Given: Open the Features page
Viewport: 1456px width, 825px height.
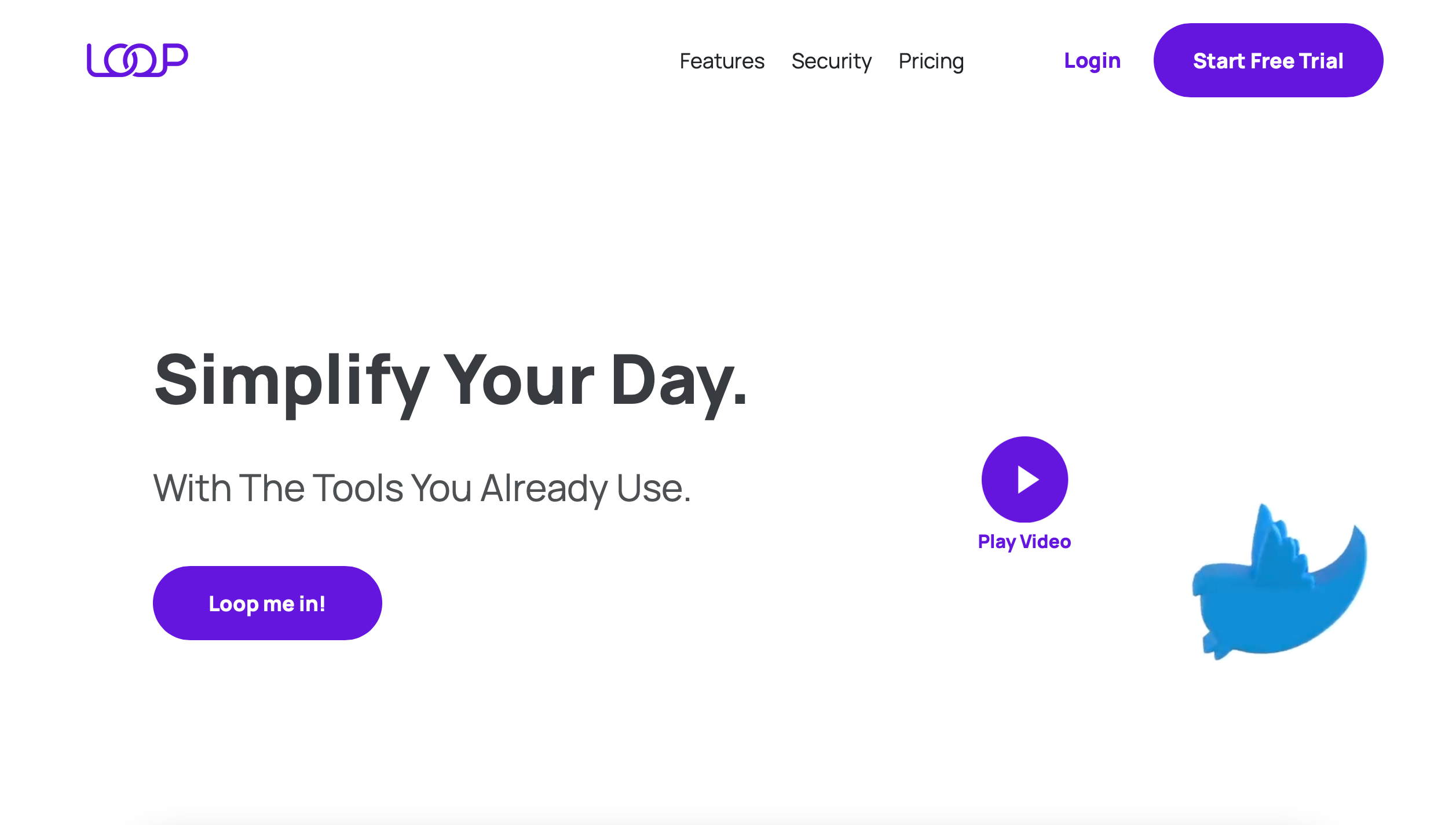Looking at the screenshot, I should (x=722, y=61).
